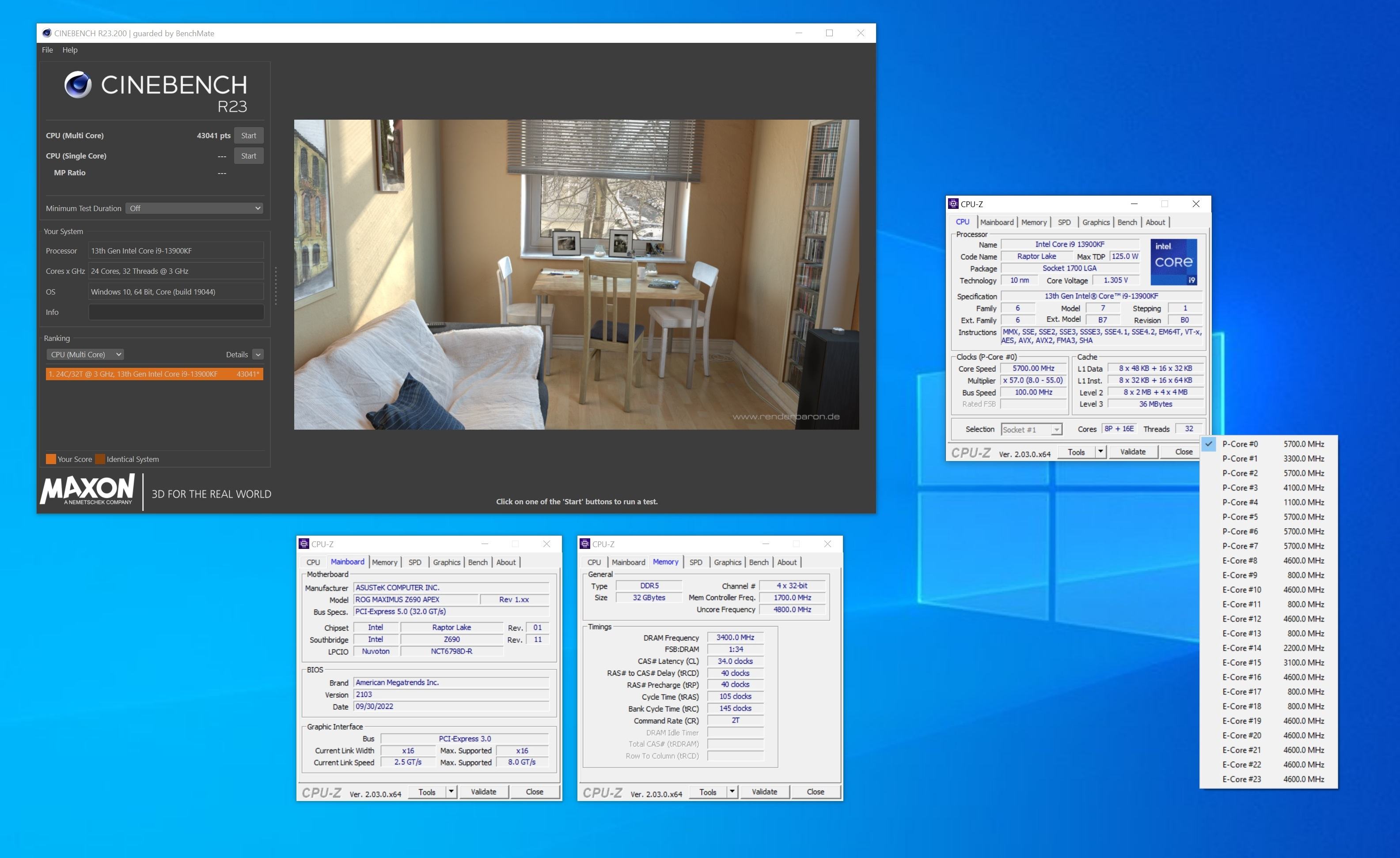1400x858 pixels.
Task: Open the Minimum Test Duration dropdown
Action: click(x=194, y=208)
